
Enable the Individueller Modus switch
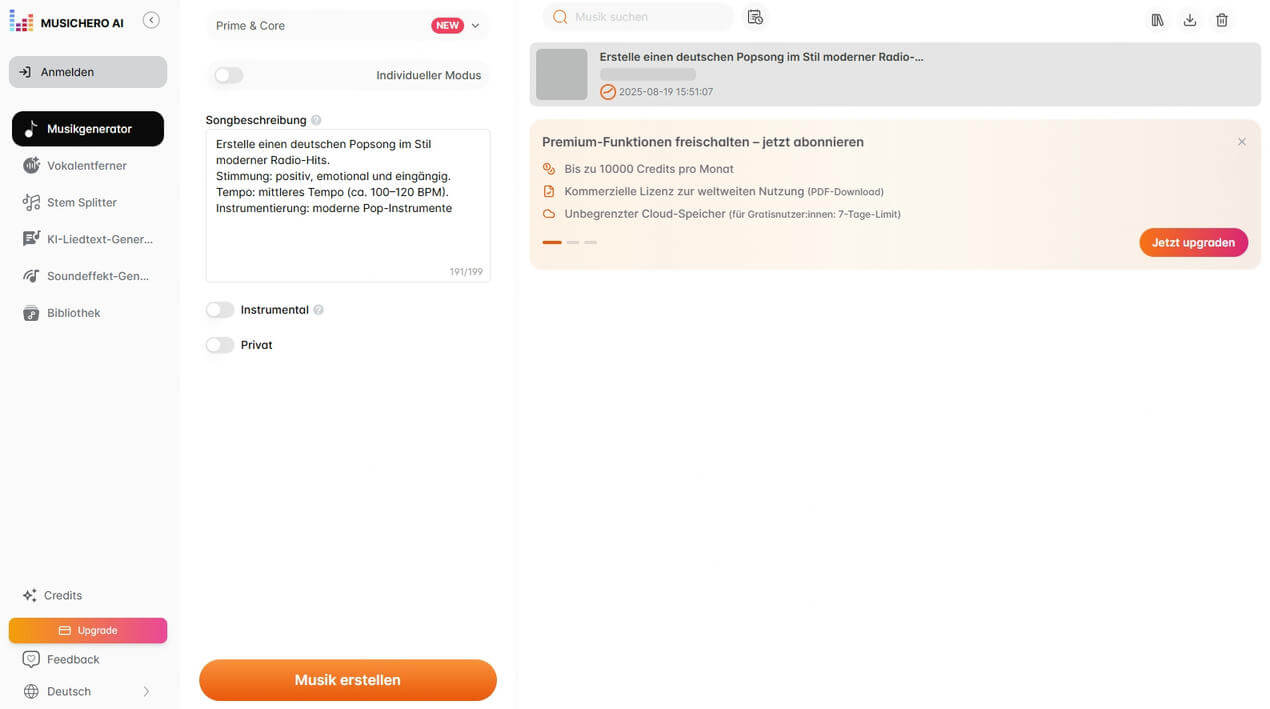[x=228, y=75]
